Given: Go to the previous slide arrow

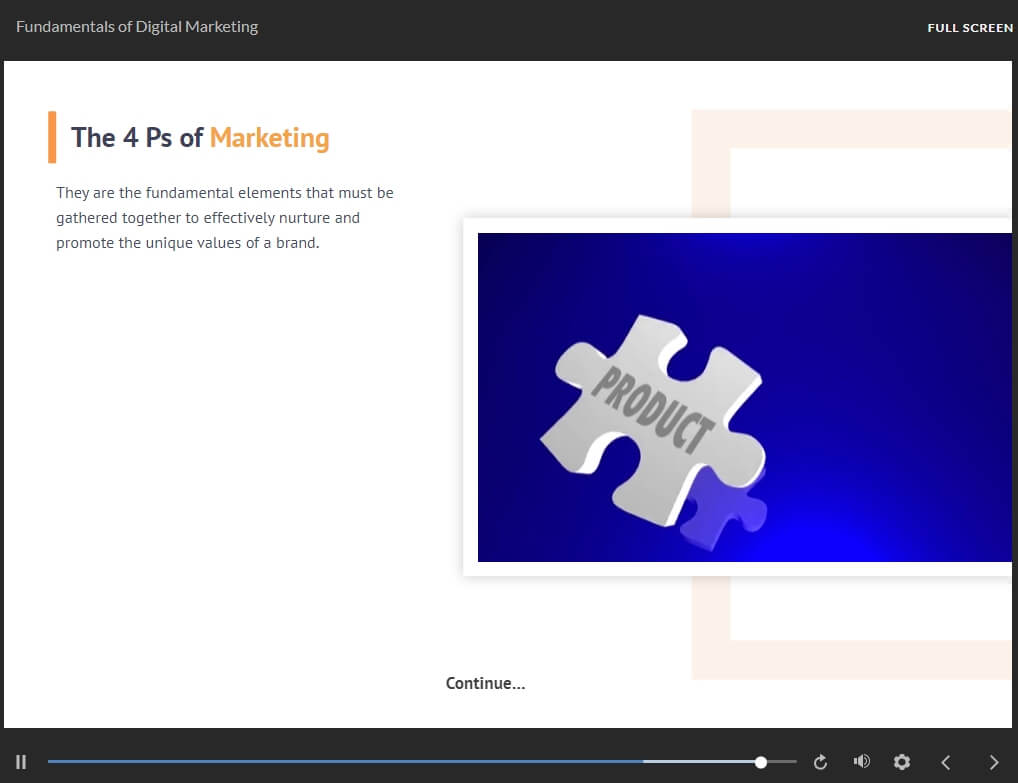Looking at the screenshot, I should [x=945, y=762].
